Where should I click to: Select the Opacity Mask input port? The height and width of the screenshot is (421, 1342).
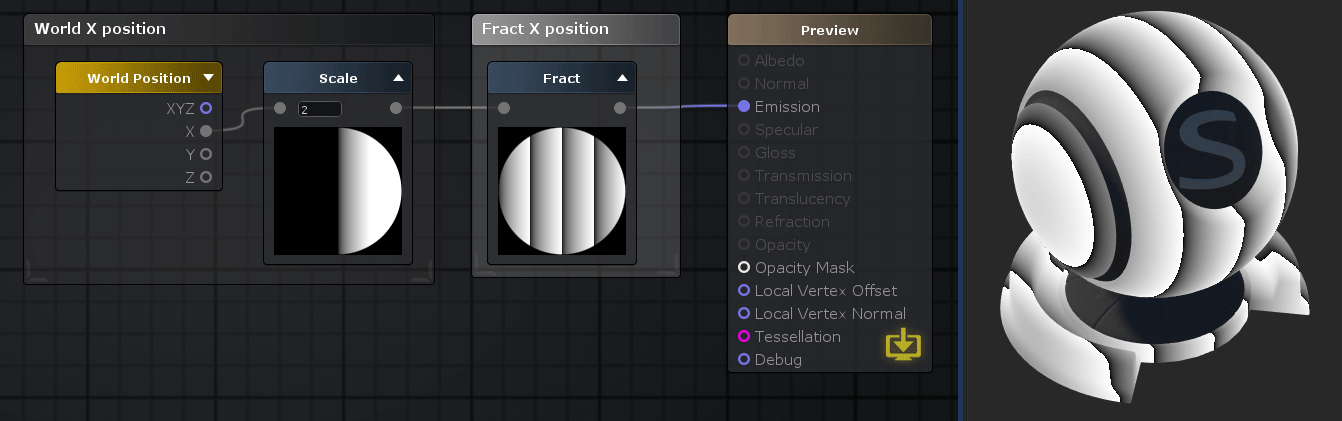[x=744, y=268]
